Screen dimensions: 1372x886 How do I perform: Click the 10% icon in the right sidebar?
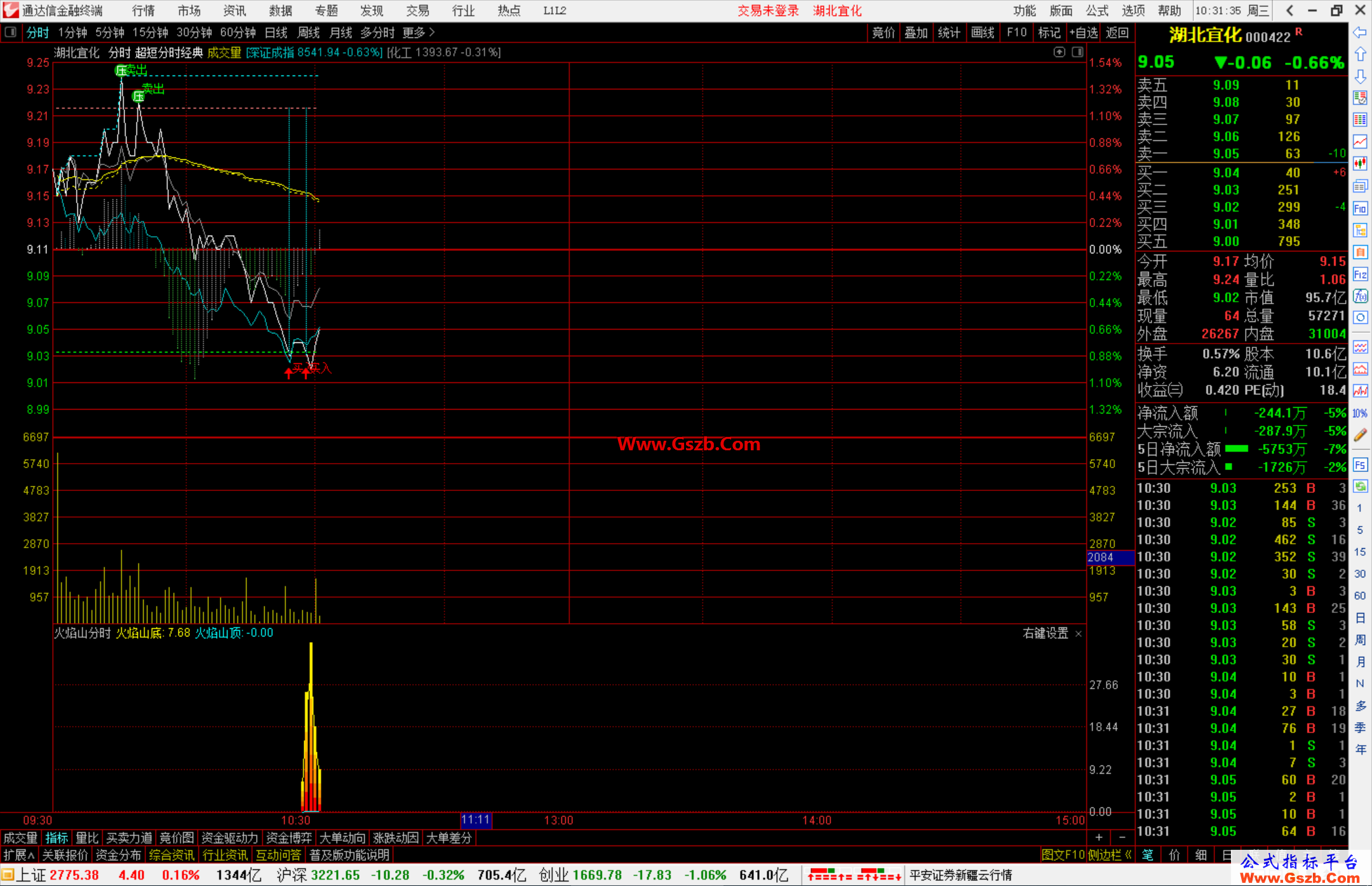[x=1360, y=413]
